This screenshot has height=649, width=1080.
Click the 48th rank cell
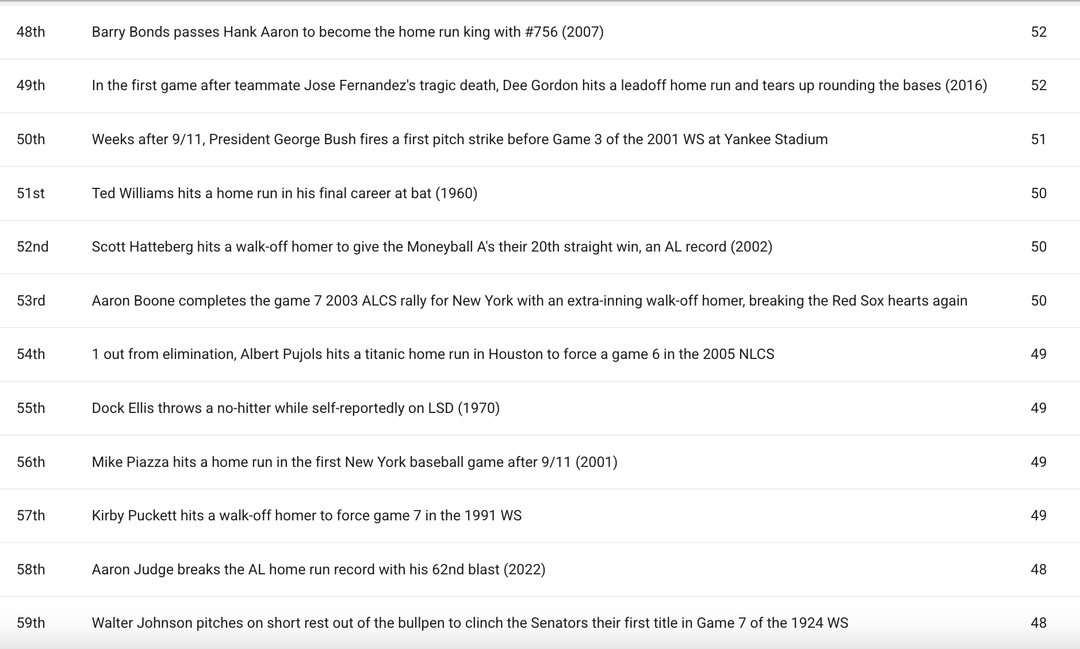pyautogui.click(x=31, y=32)
